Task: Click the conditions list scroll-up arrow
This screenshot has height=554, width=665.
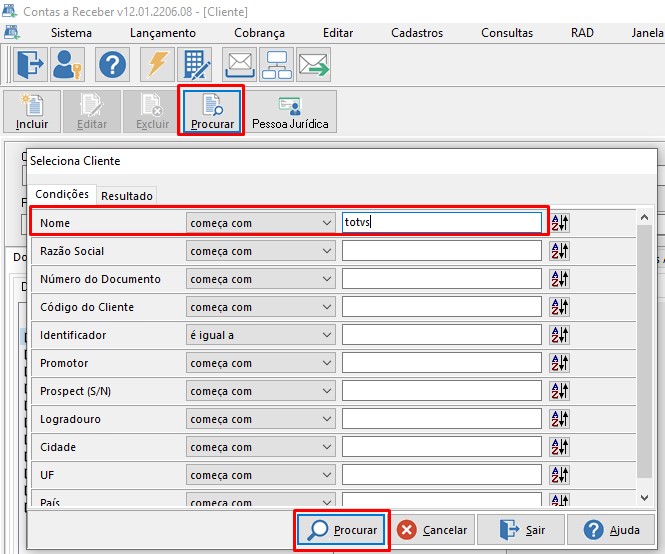Action: pyautogui.click(x=645, y=218)
